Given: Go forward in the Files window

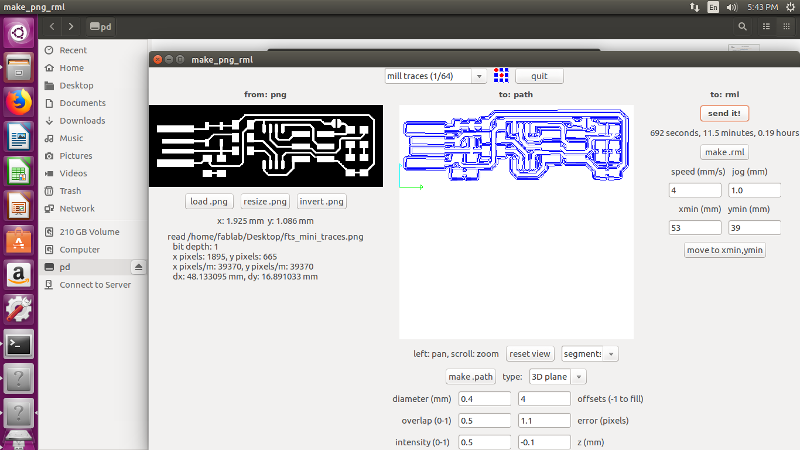Looking at the screenshot, I should pyautogui.click(x=71, y=27).
